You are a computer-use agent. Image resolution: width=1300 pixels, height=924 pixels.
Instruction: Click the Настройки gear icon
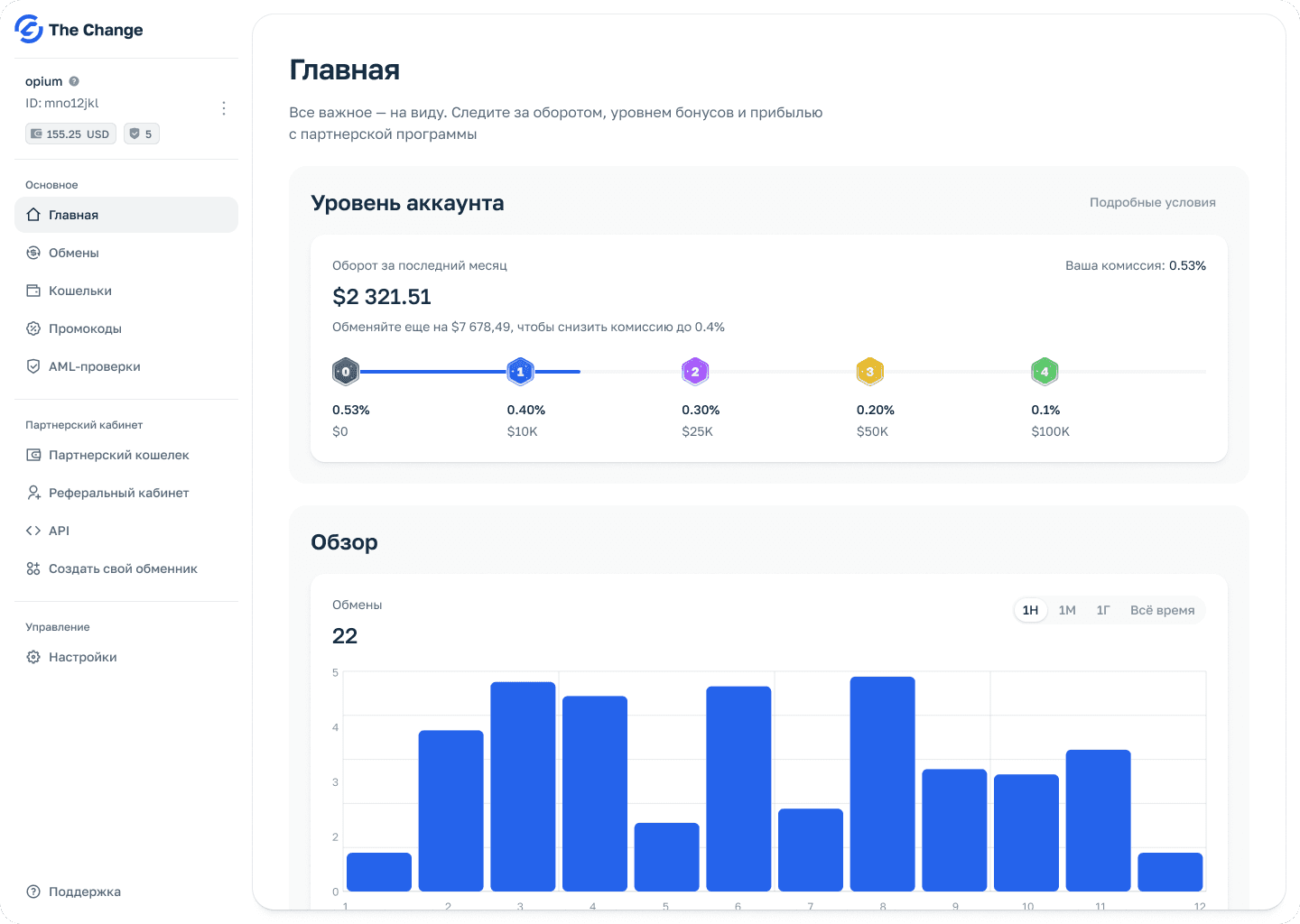33,657
